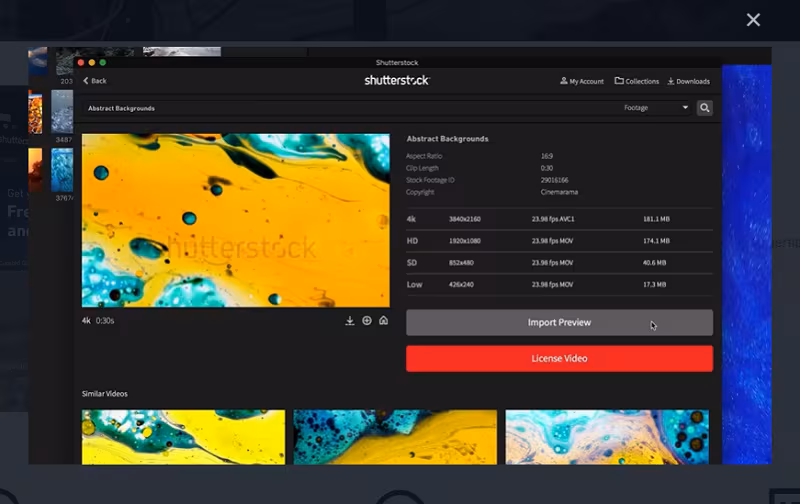Click the Import Preview button
800x504 pixels.
pos(559,322)
